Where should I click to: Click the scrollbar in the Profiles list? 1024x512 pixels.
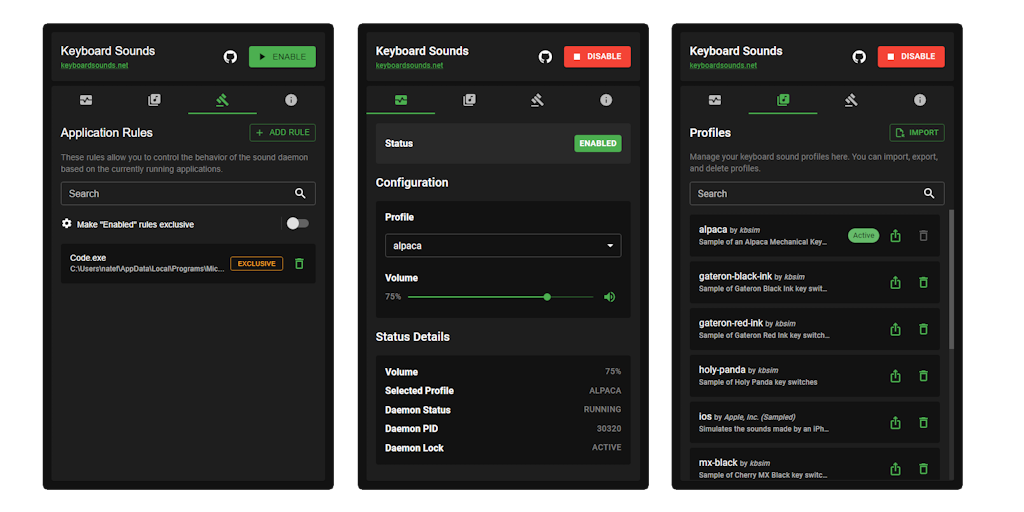951,280
